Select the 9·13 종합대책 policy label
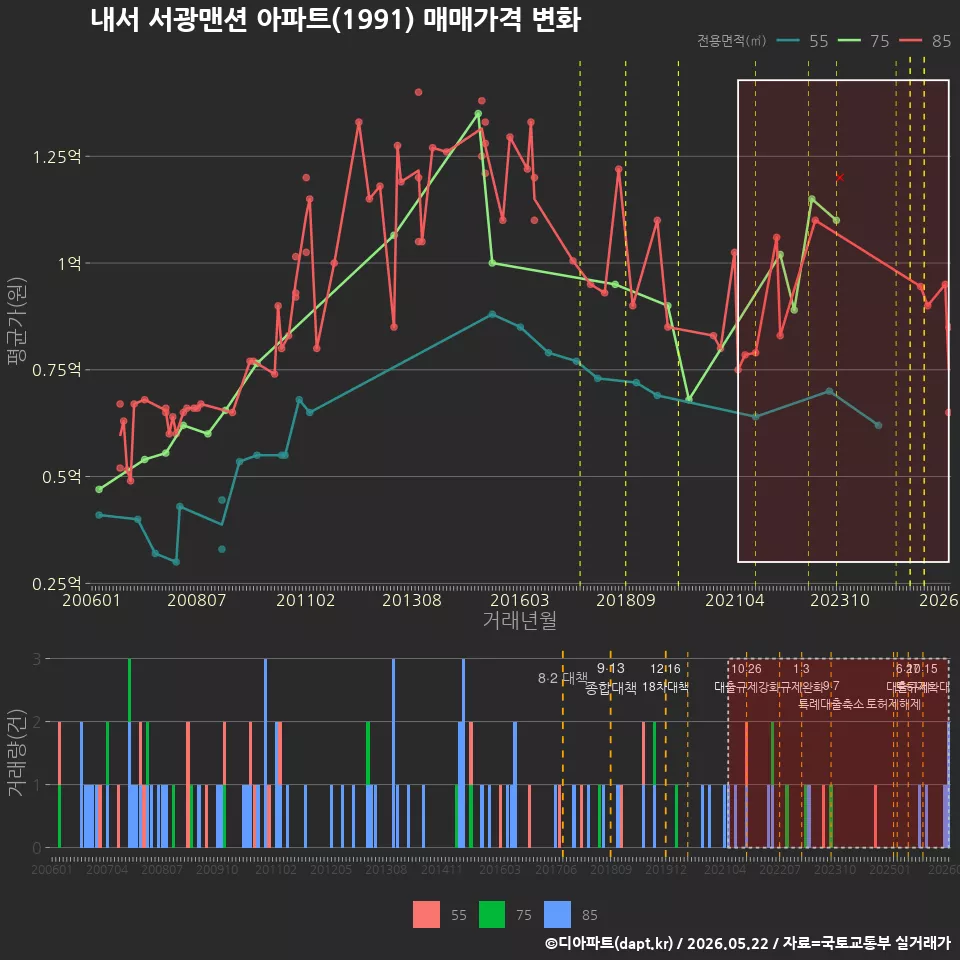The height and width of the screenshot is (960, 960). [x=611, y=678]
